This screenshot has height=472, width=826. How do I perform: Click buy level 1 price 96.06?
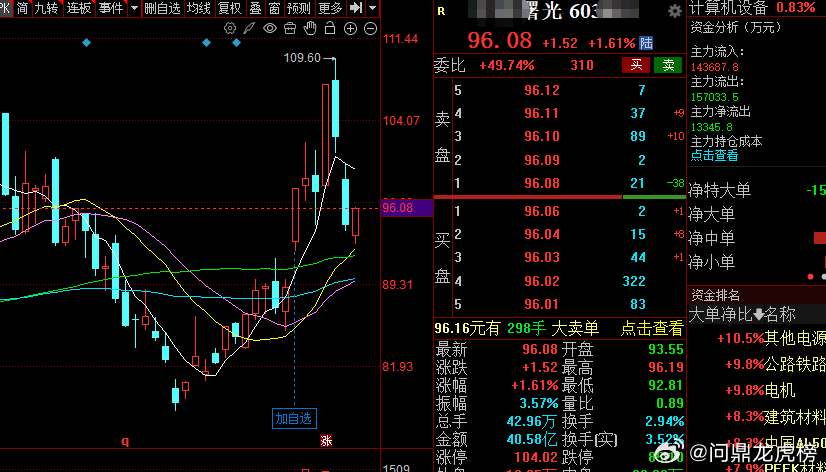click(x=542, y=211)
